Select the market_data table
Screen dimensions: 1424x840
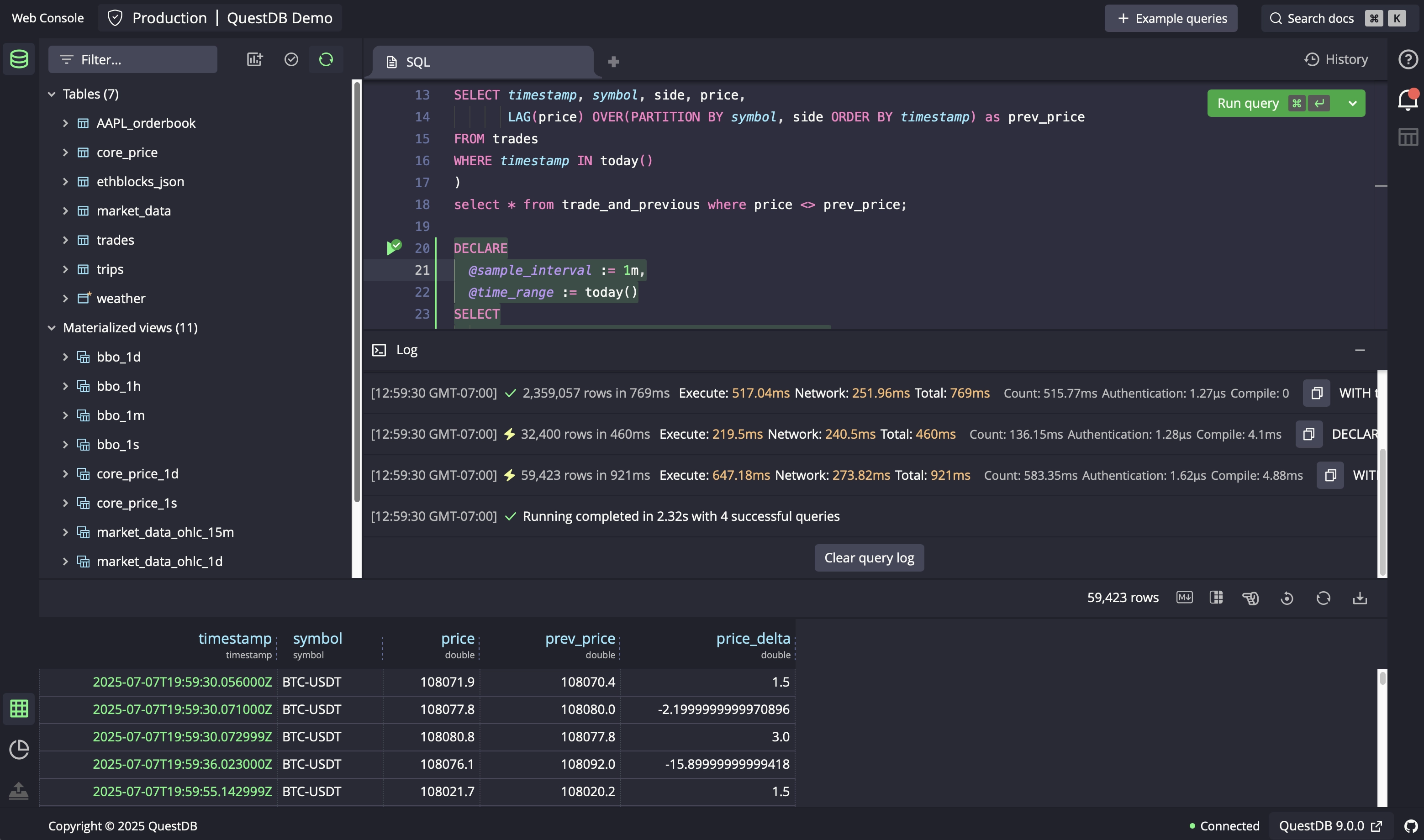pyautogui.click(x=134, y=210)
